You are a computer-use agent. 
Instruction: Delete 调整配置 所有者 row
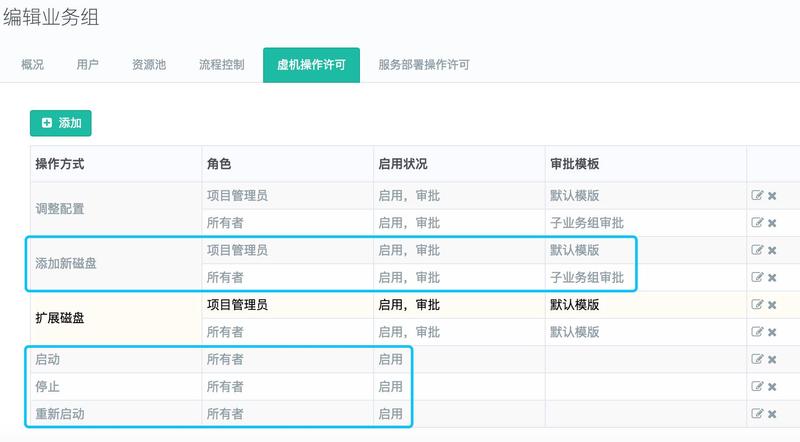coord(772,223)
